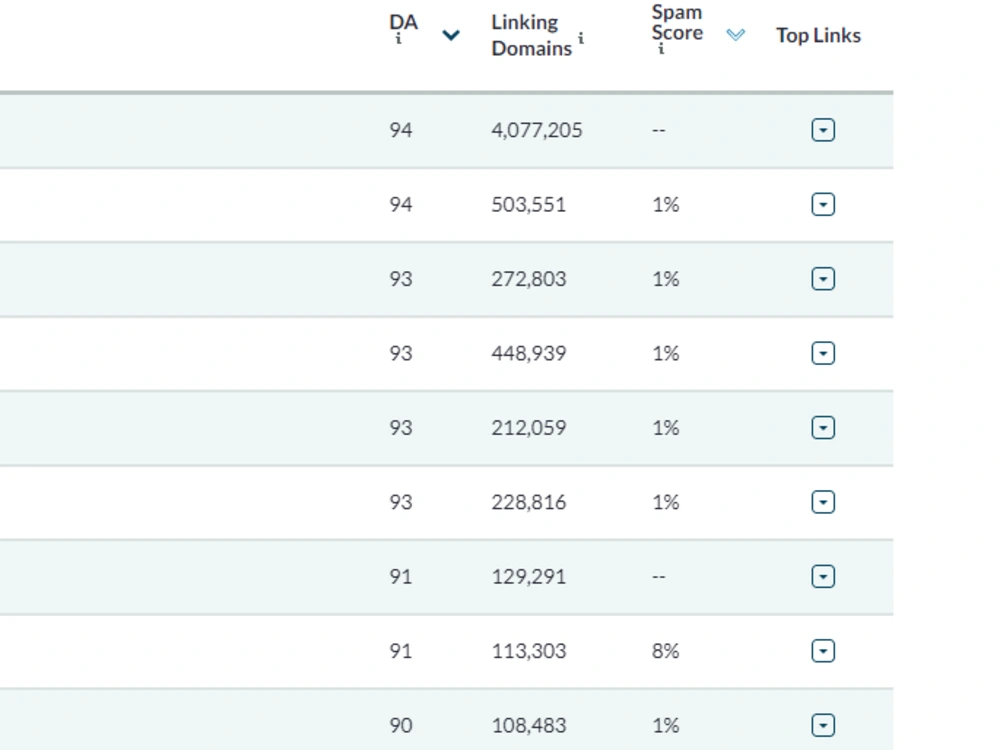Expand Top Links for the 4,077,205 row
Viewport: 1000px width, 750px height.
click(823, 130)
